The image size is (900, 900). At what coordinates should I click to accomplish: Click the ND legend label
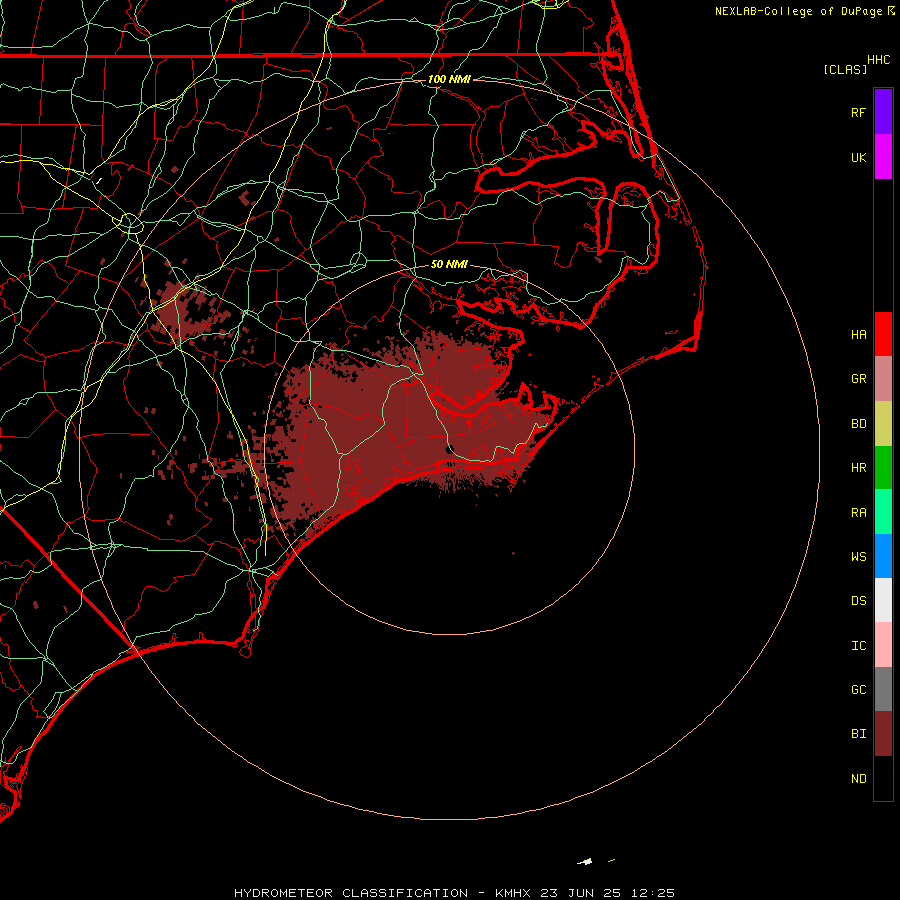(x=858, y=779)
